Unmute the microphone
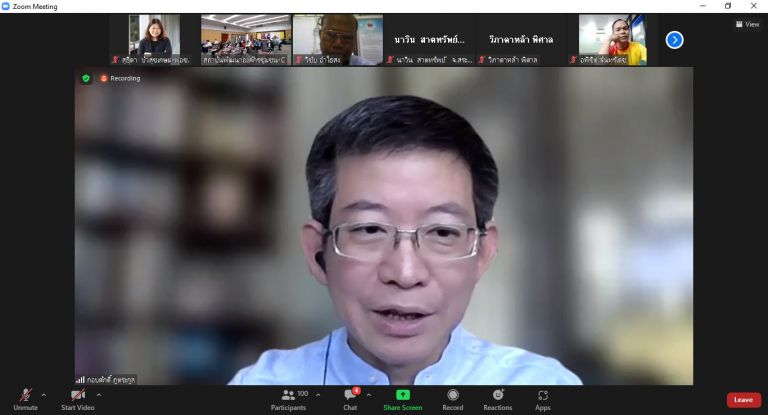Screen dimensions: 768x415 pyautogui.click(x=25, y=396)
